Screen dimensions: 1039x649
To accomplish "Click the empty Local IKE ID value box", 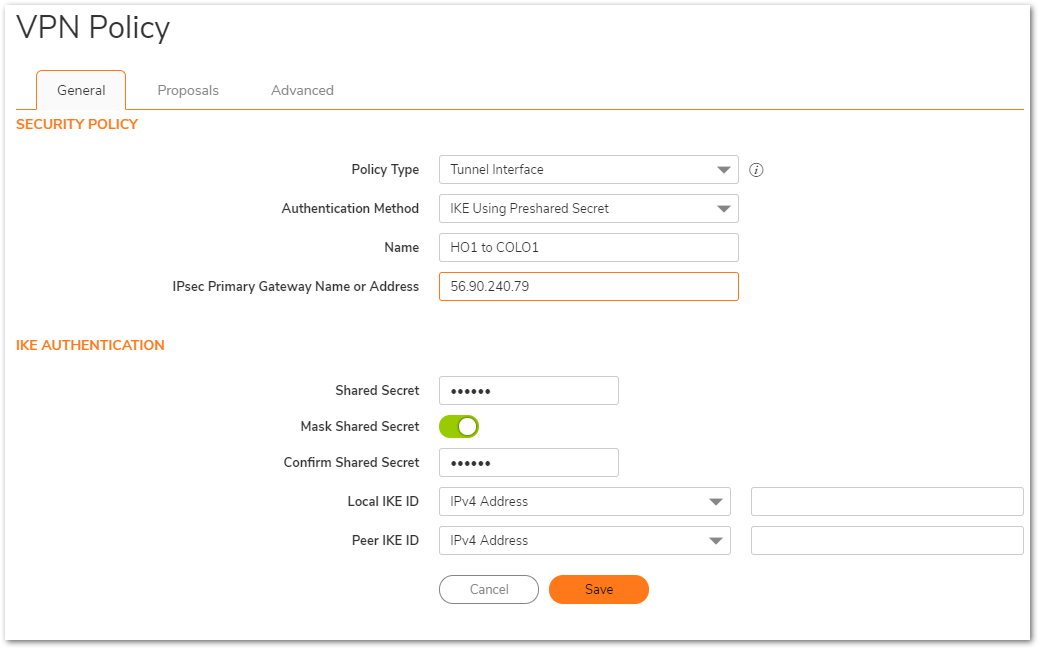I will click(886, 502).
